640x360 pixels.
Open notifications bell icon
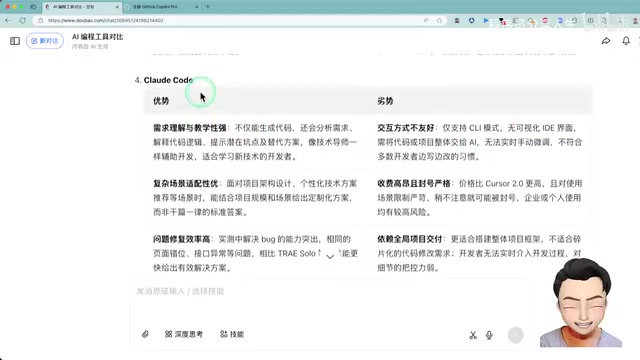[626, 41]
